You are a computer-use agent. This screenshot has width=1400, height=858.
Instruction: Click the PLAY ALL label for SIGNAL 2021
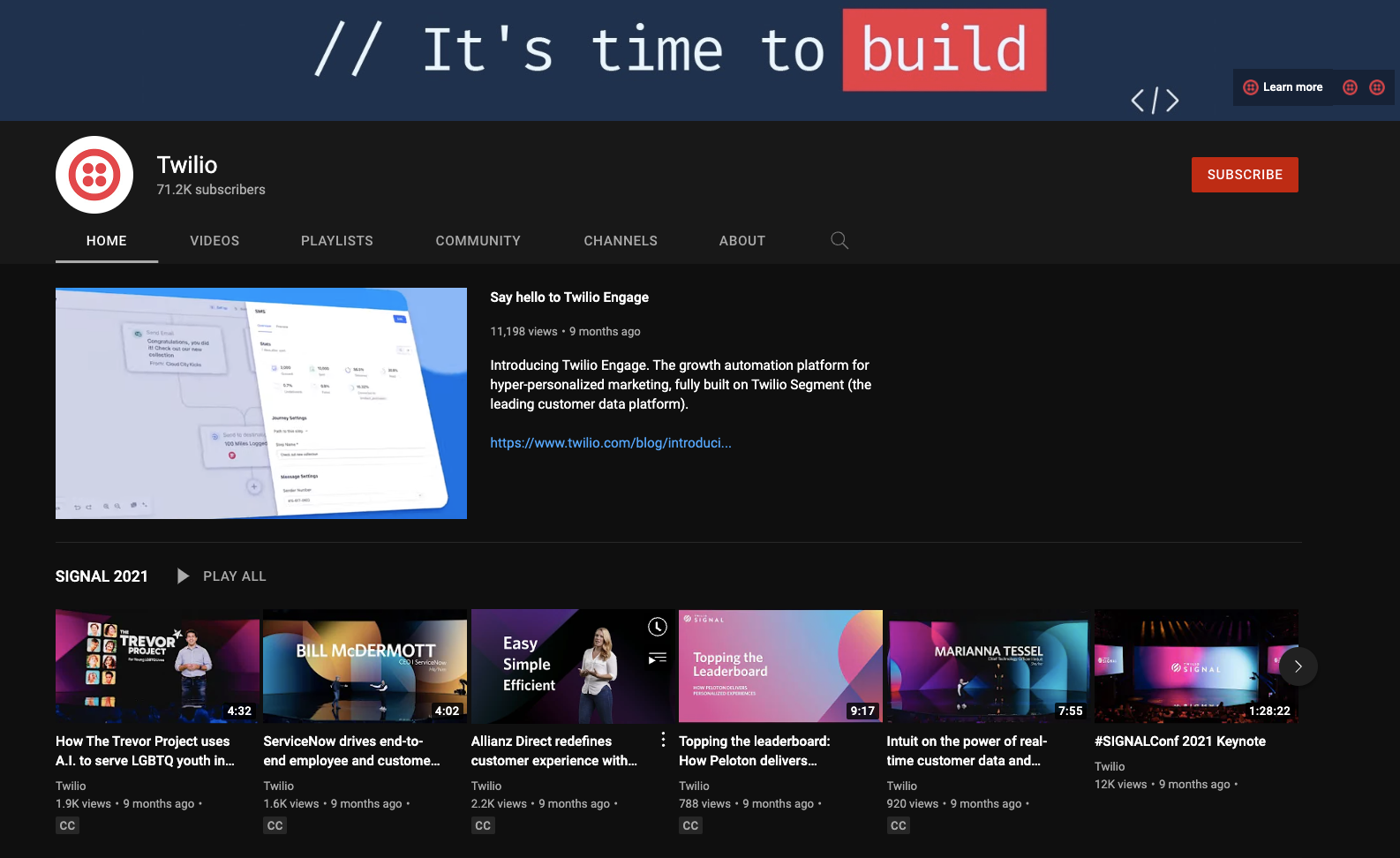[x=235, y=576]
